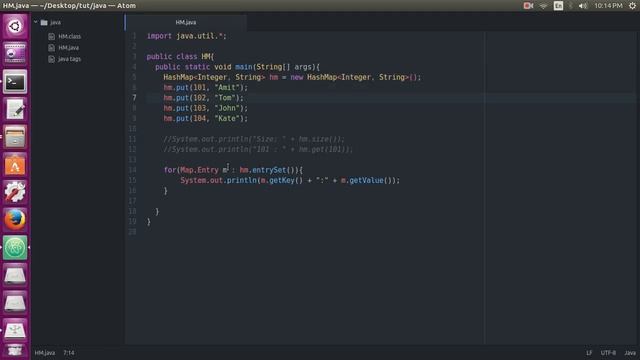The image size is (640, 360).
Task: Click cursor position 7:14 in status bar
Action: (69, 353)
